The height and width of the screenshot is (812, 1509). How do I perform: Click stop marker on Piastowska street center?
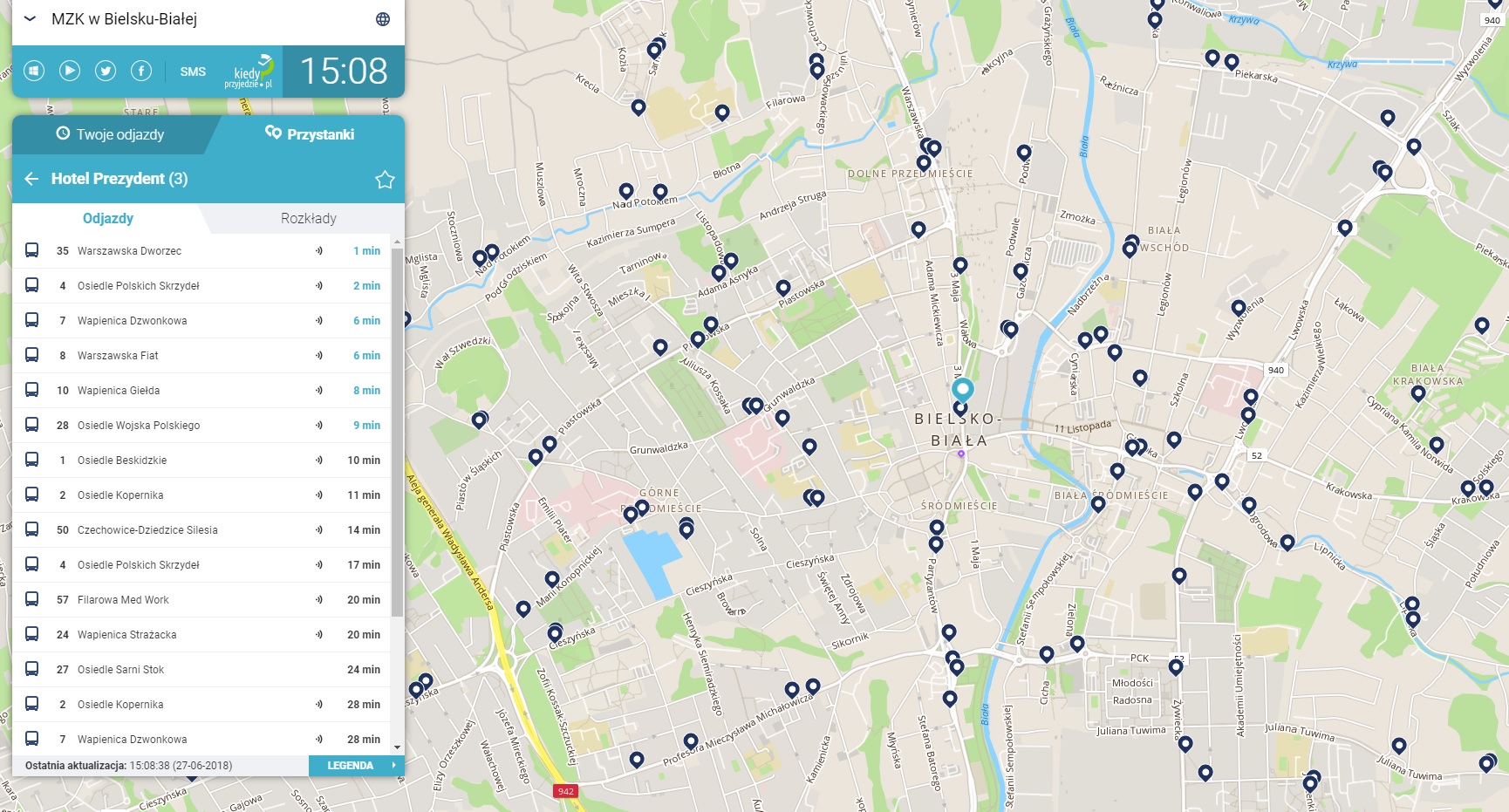tap(783, 288)
